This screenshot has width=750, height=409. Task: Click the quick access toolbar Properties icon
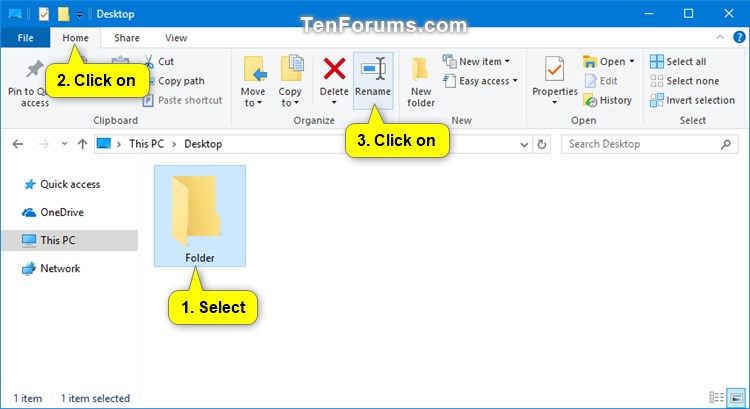[x=44, y=14]
